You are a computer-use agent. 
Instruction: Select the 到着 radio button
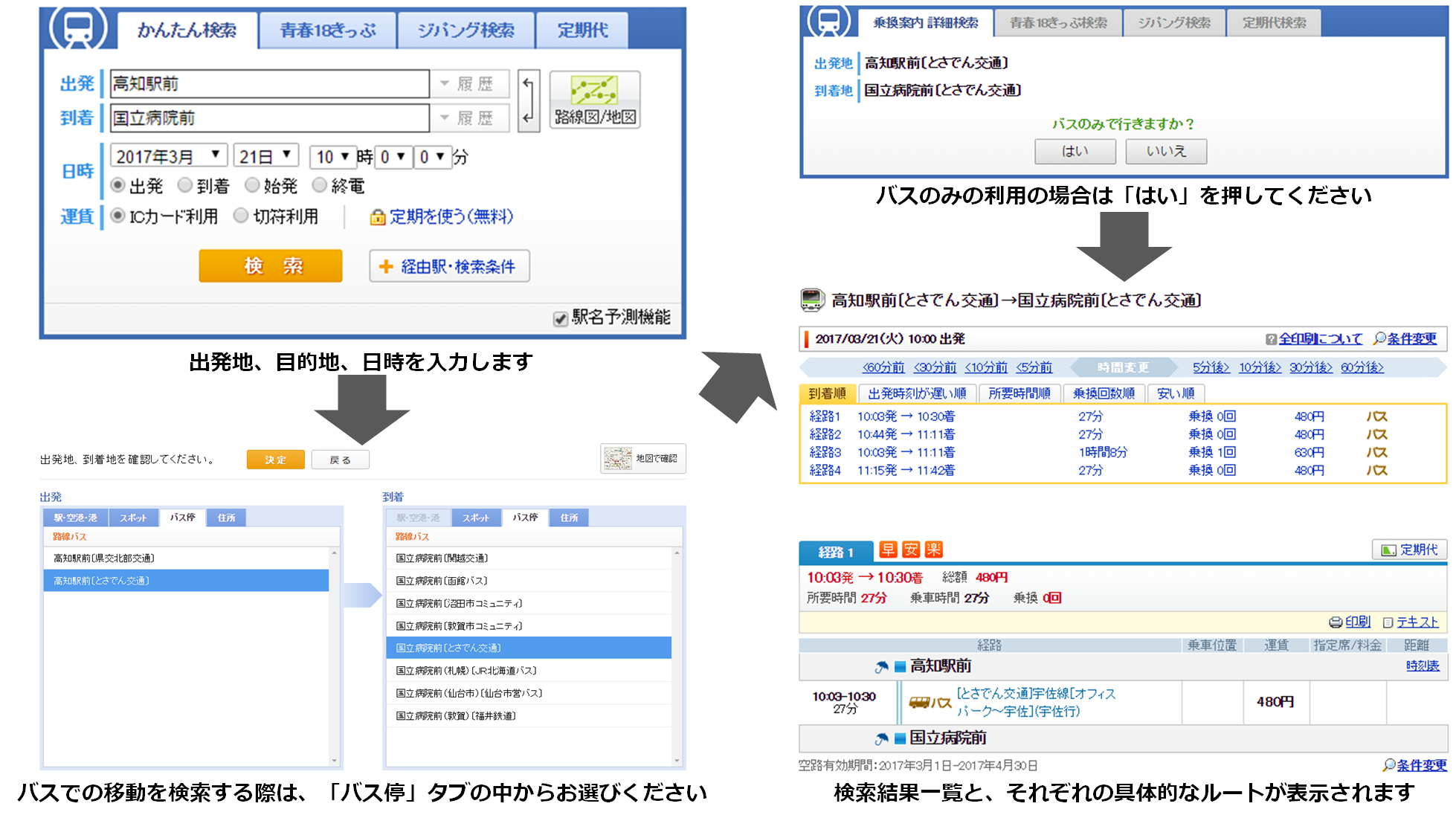click(185, 185)
